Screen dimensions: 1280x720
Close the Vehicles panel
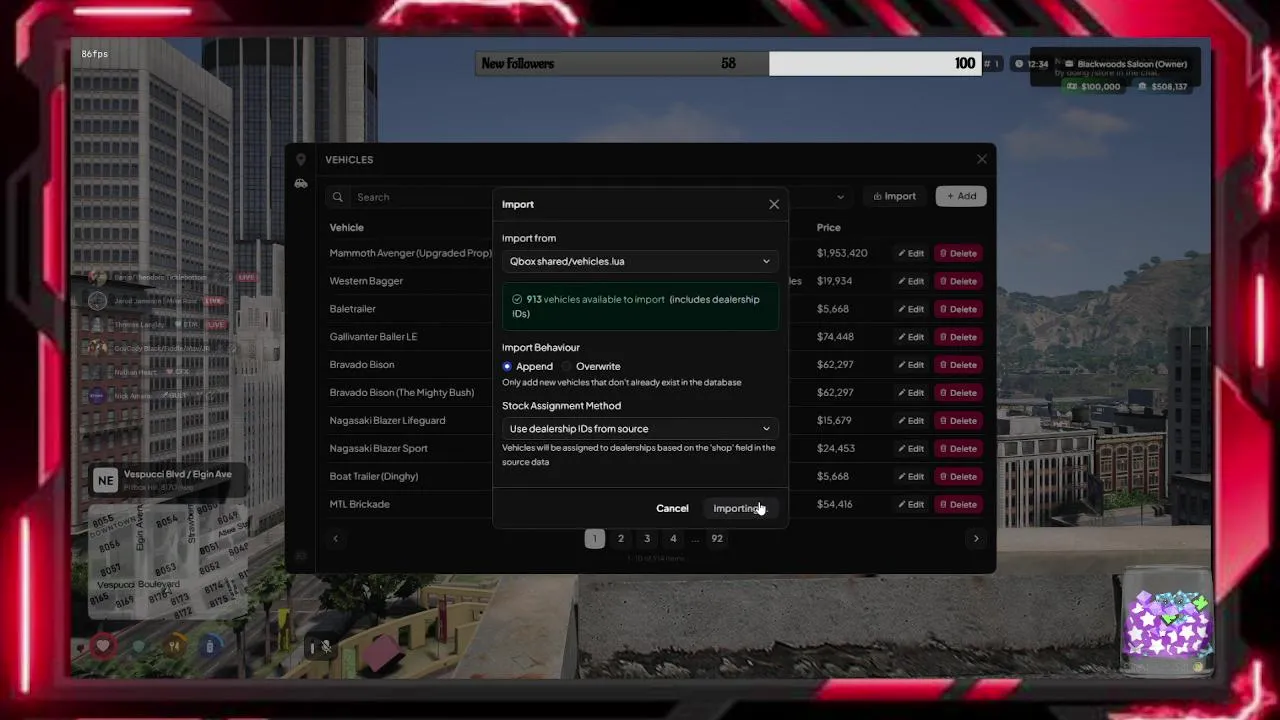click(x=982, y=159)
